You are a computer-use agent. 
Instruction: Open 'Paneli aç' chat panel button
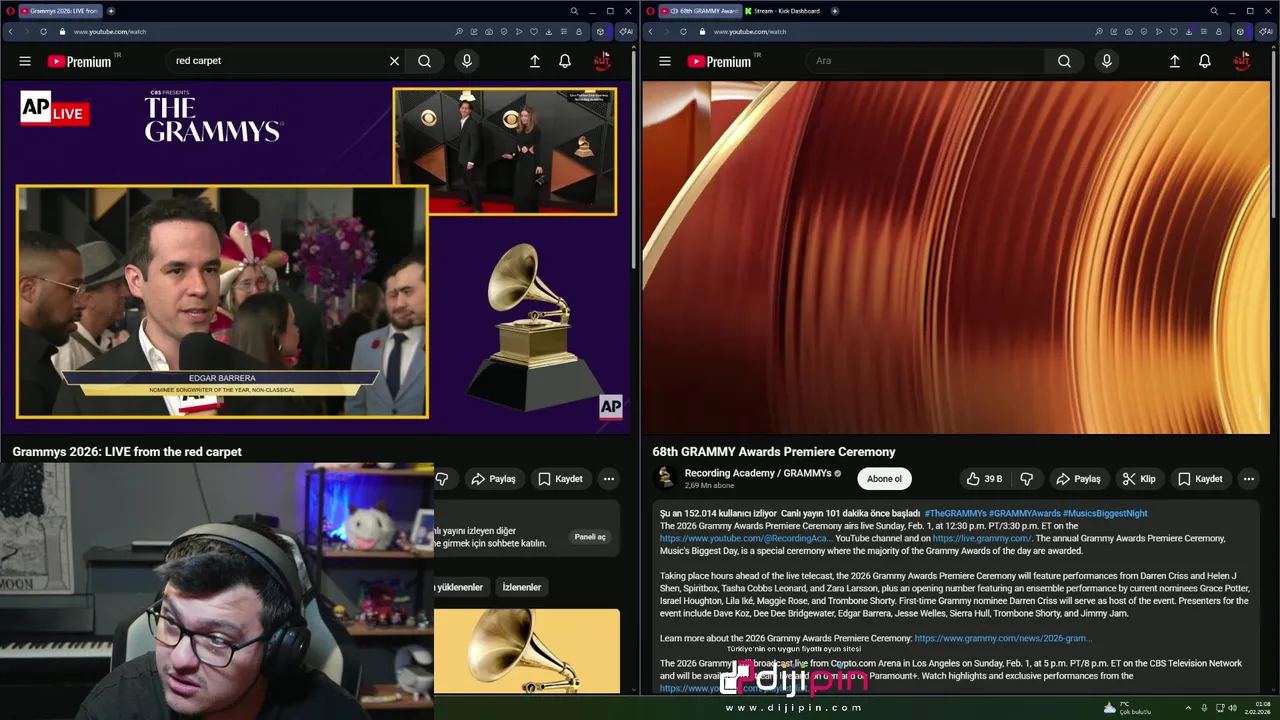590,537
